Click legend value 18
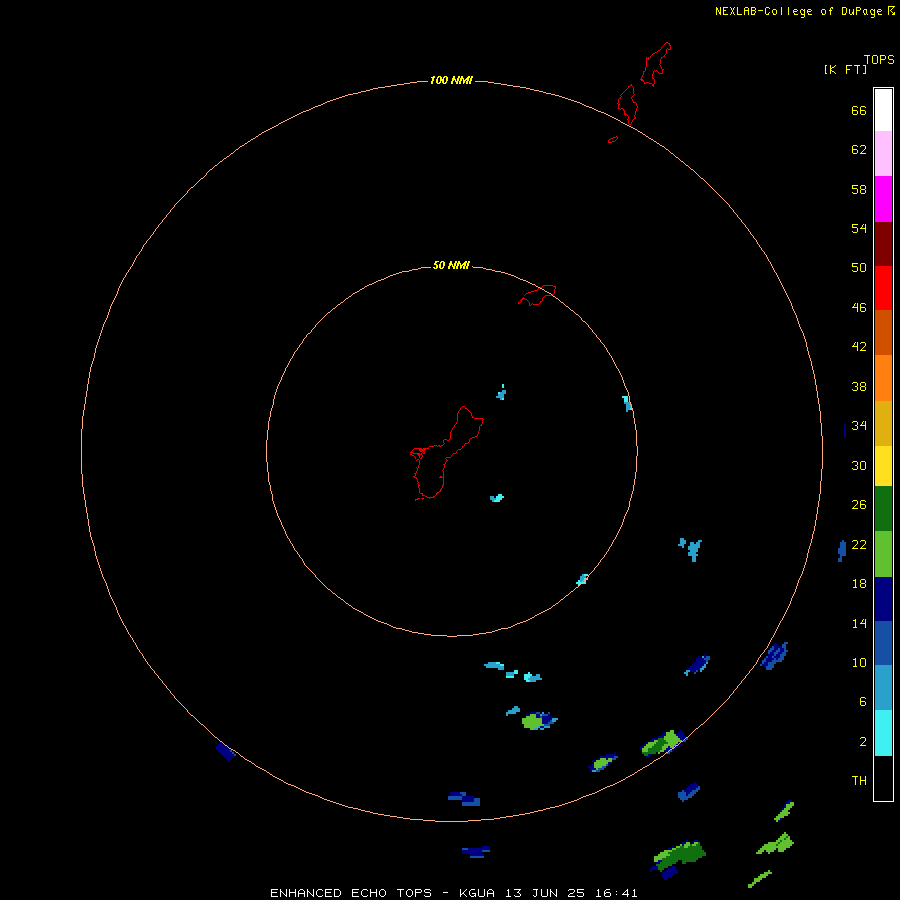This screenshot has width=900, height=900. coord(859,584)
